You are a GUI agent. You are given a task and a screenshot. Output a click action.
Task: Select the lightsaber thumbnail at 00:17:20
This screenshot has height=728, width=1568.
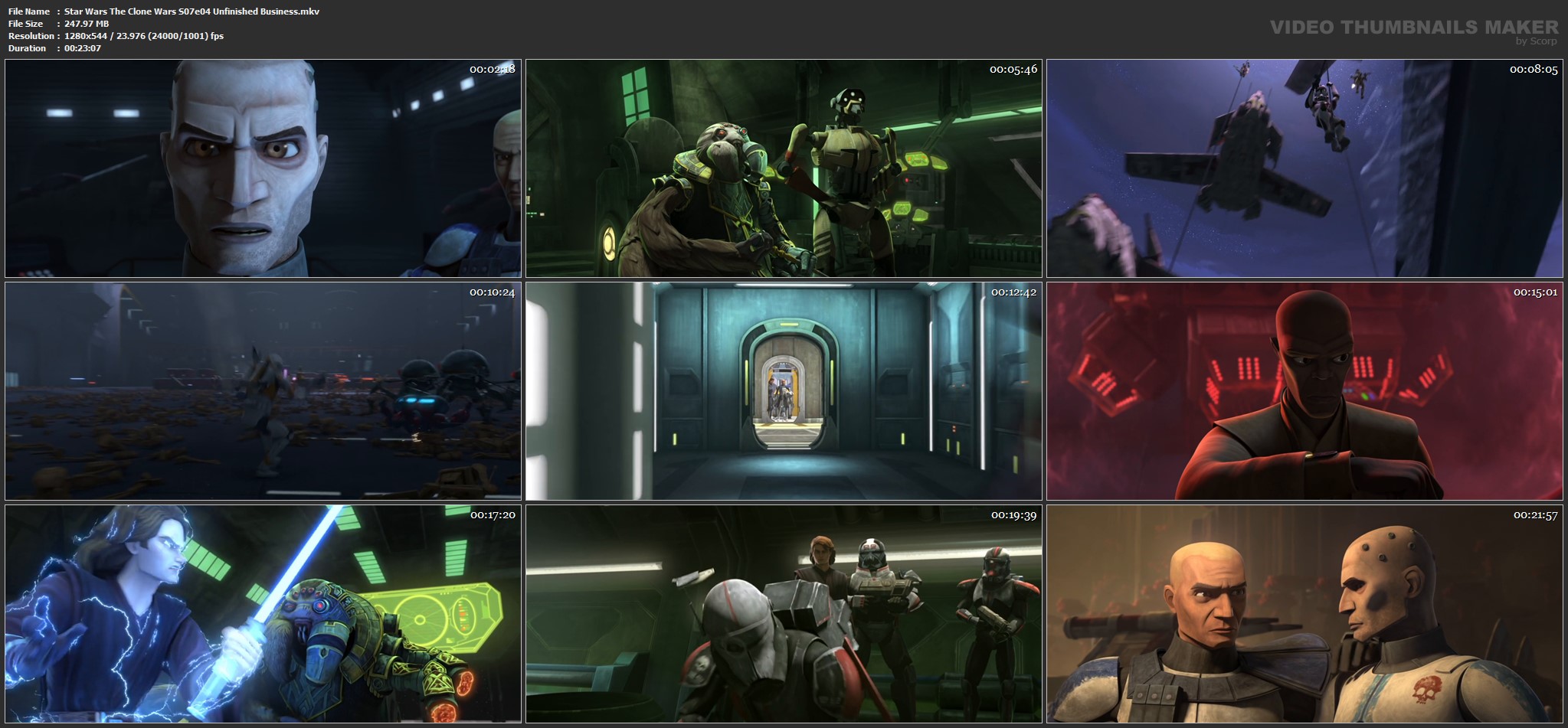(x=263, y=614)
